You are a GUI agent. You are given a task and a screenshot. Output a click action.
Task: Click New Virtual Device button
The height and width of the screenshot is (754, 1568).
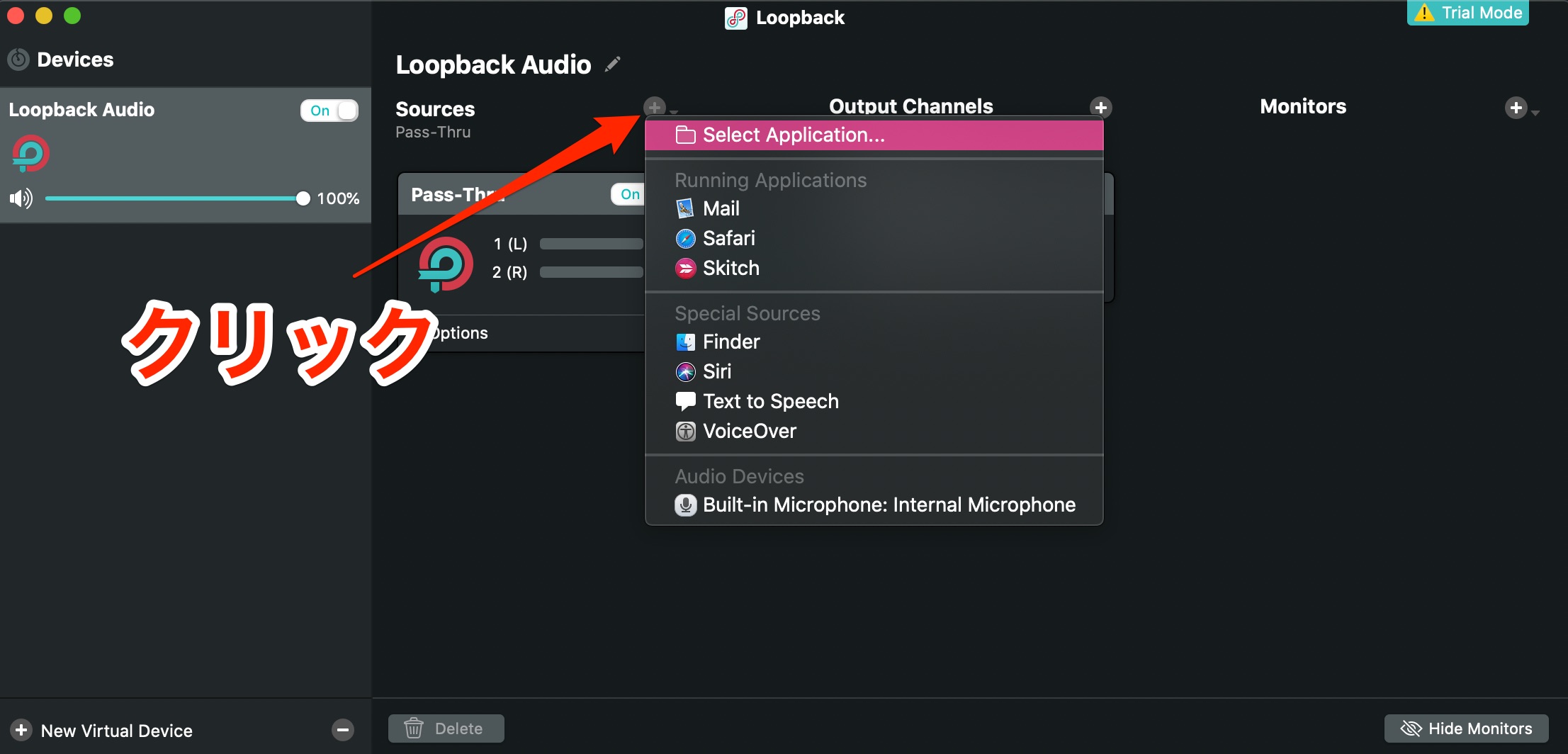(103, 731)
